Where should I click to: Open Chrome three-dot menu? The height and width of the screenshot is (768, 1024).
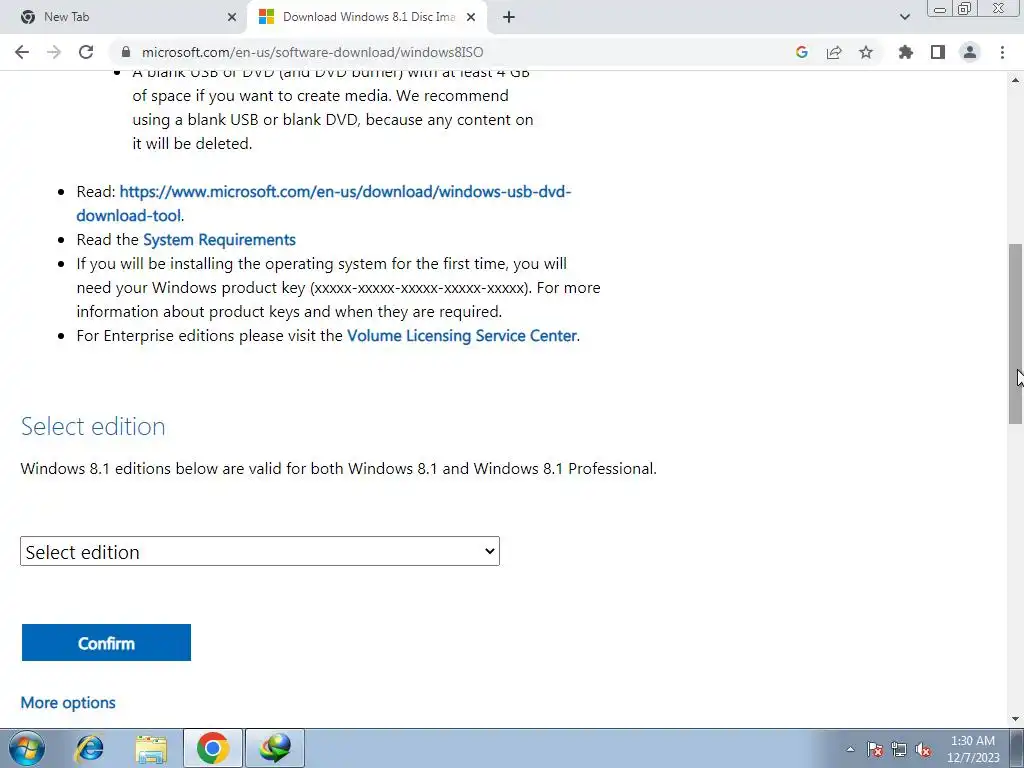pyautogui.click(x=1002, y=52)
